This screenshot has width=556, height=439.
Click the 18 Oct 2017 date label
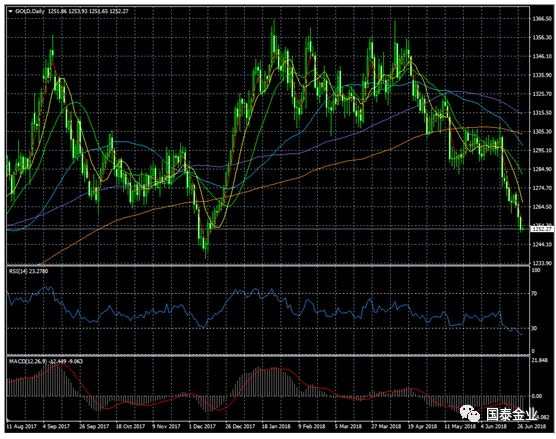click(130, 426)
